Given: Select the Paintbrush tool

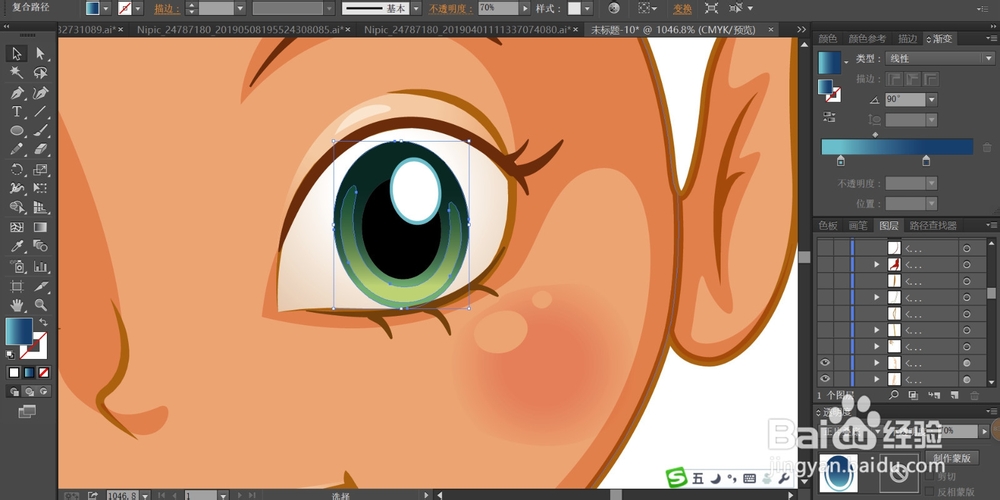Looking at the screenshot, I should [40, 131].
